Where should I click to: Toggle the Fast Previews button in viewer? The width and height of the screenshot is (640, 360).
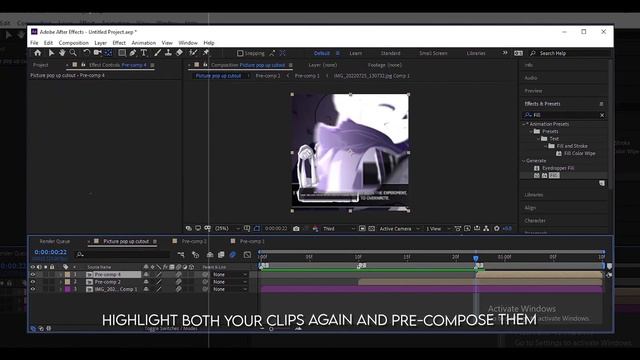tap(467, 229)
